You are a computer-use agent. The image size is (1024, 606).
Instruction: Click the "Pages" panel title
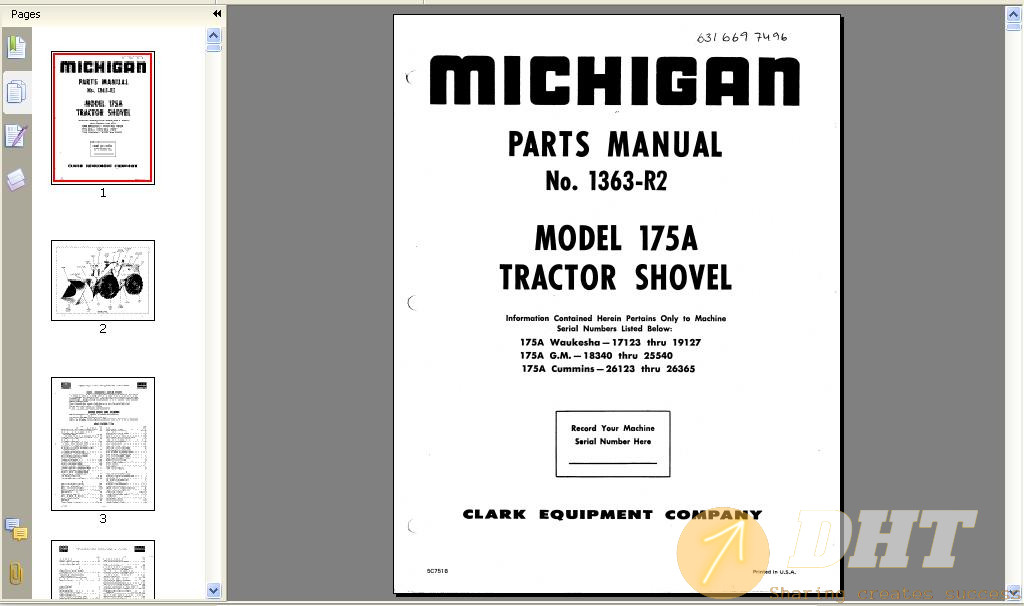click(25, 14)
